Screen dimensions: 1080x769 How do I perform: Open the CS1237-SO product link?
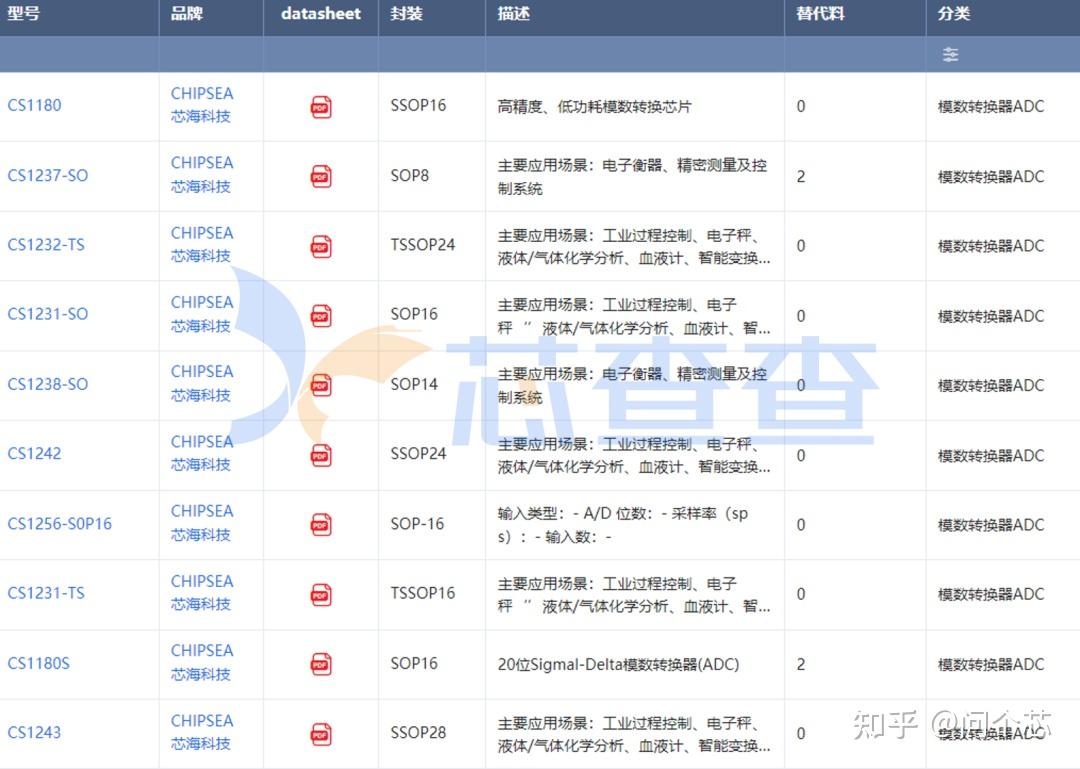(x=45, y=175)
